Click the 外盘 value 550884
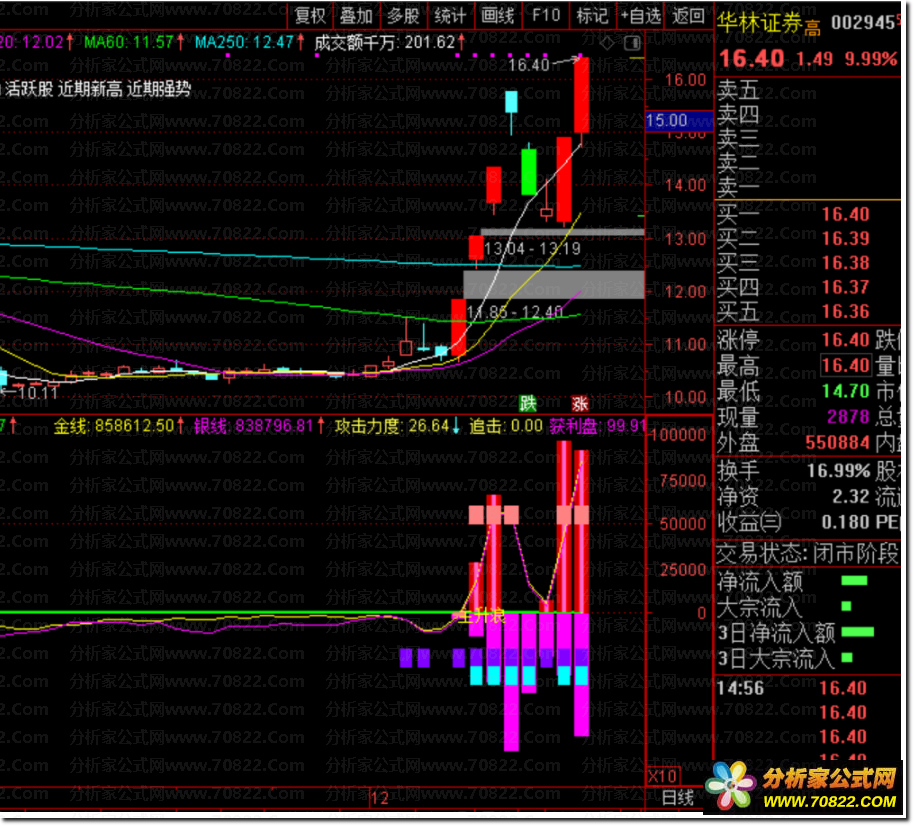Viewport: 915px width, 826px height. (837, 442)
